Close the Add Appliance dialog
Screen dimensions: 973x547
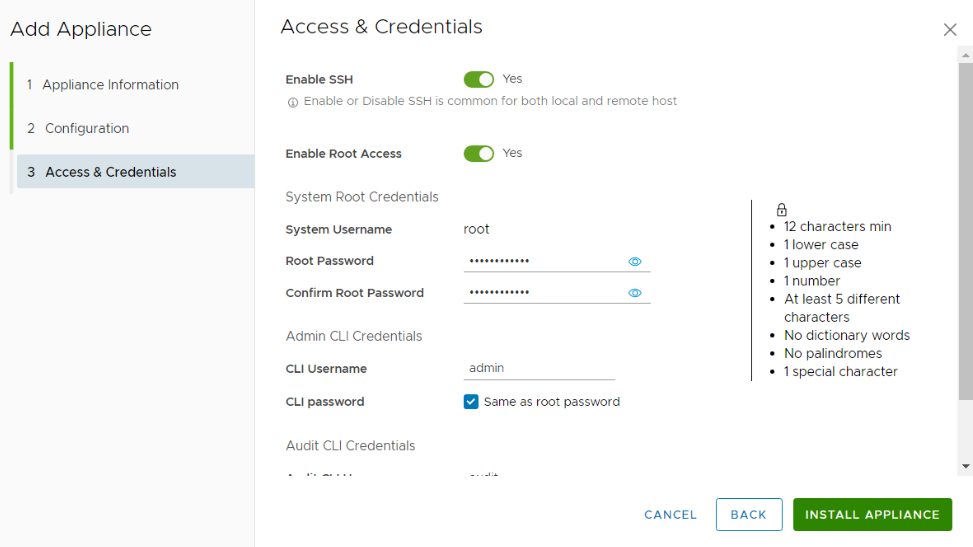click(950, 30)
